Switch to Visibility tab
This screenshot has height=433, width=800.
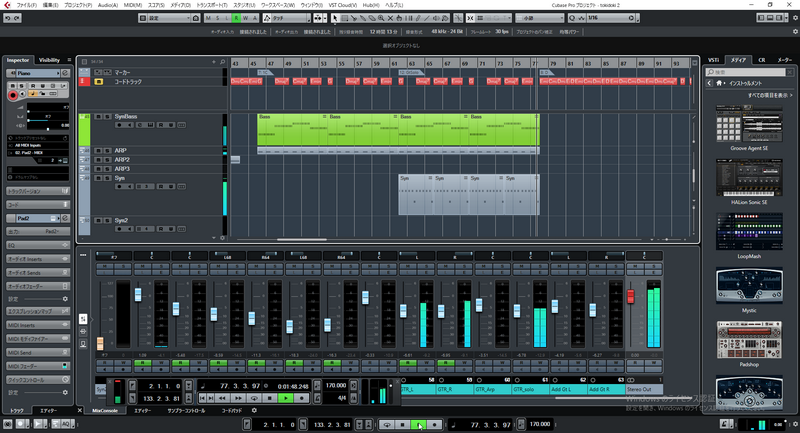[x=49, y=60]
